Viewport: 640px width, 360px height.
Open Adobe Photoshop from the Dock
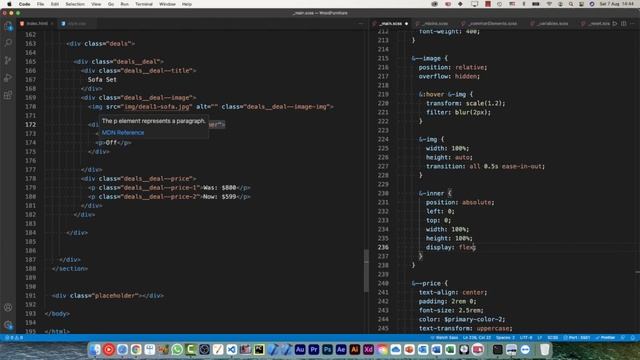click(x=327, y=349)
